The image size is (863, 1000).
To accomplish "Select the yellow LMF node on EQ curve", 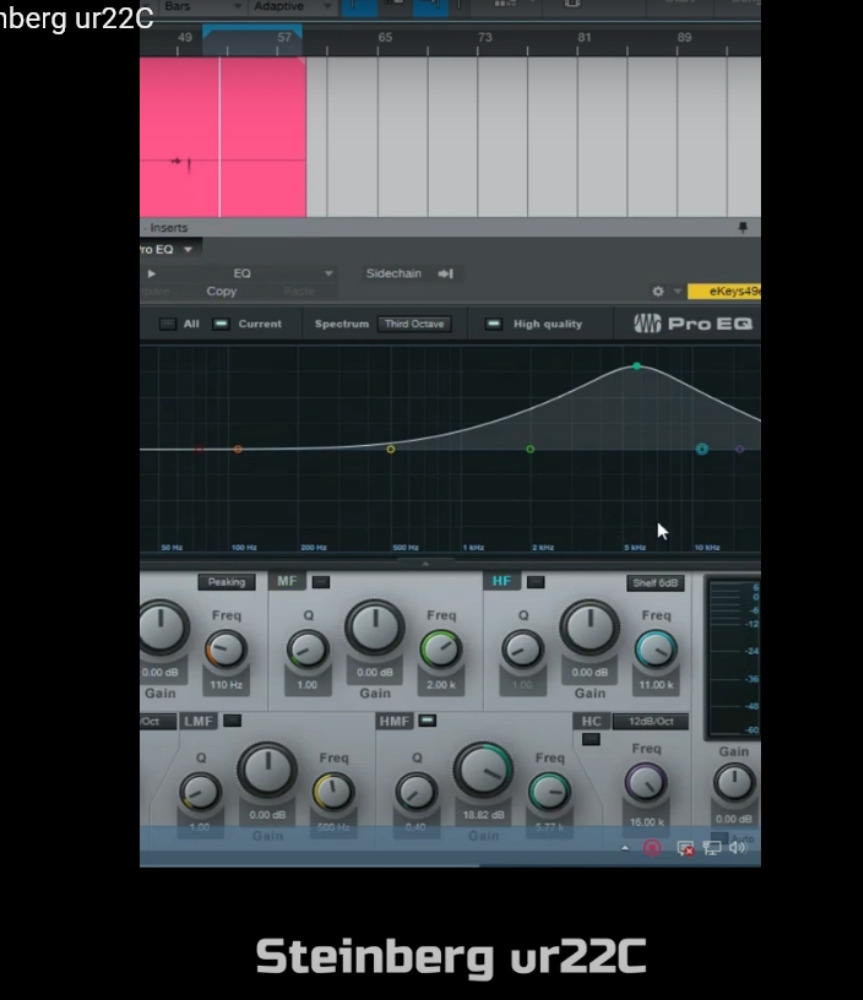I will (390, 450).
